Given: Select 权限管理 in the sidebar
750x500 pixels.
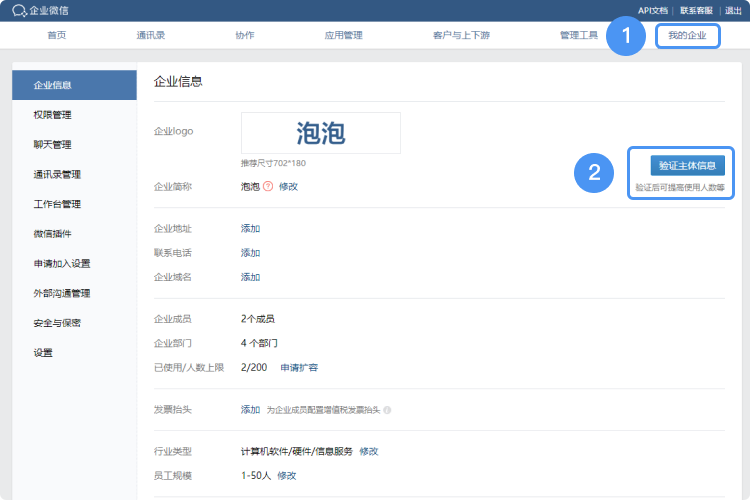Looking at the screenshot, I should coord(52,115).
